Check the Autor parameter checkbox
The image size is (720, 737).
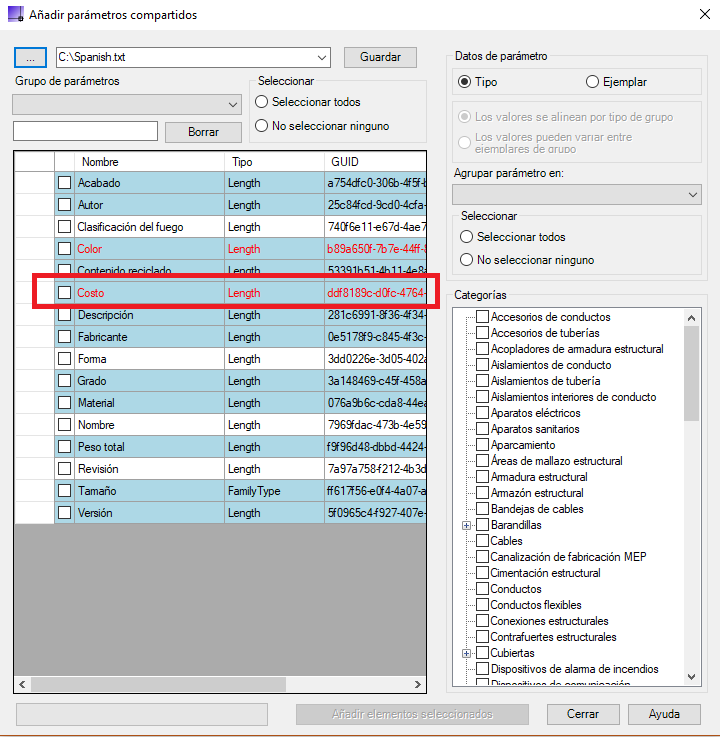[64, 205]
